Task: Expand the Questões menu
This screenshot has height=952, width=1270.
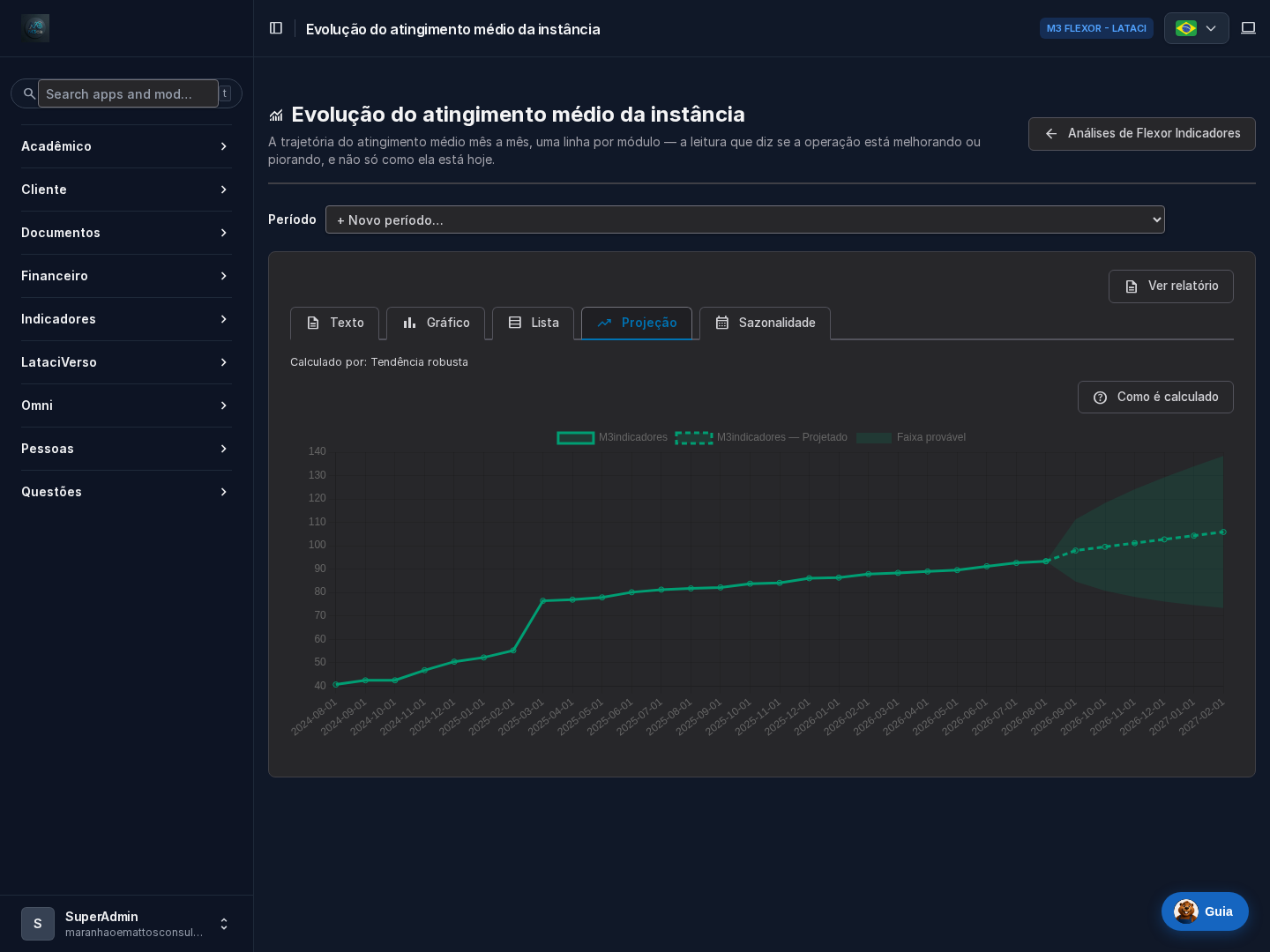Action: pyautogui.click(x=126, y=492)
